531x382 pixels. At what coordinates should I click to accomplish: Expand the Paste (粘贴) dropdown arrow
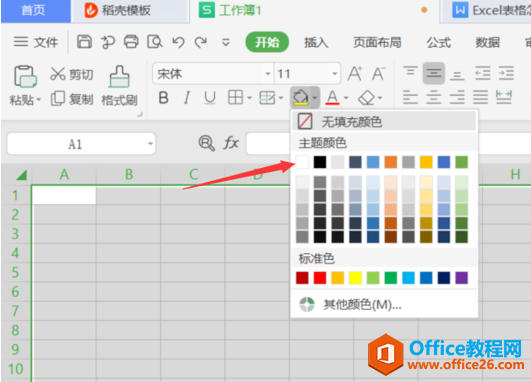click(39, 100)
